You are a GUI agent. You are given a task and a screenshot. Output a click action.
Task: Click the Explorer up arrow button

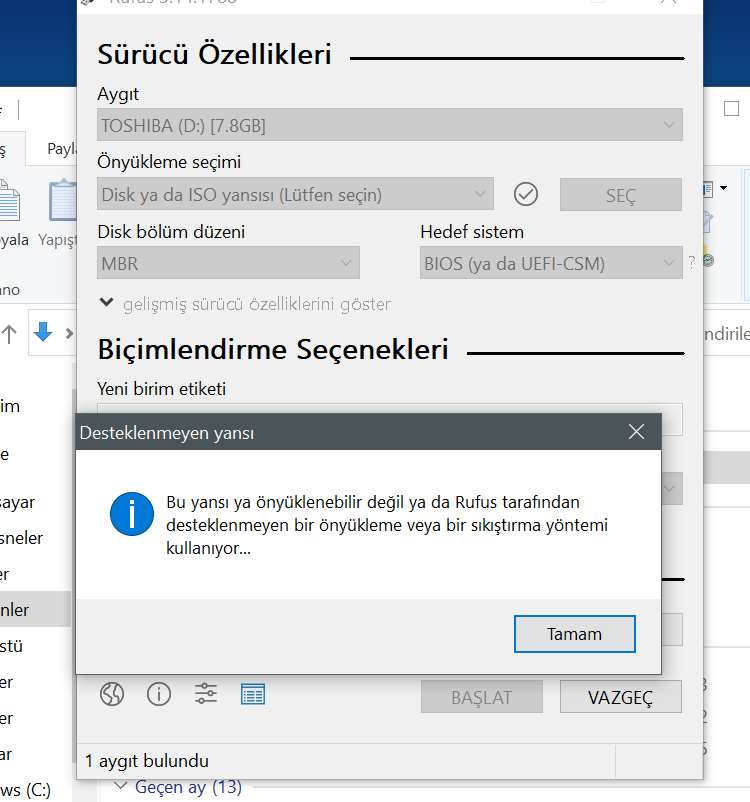[9, 334]
